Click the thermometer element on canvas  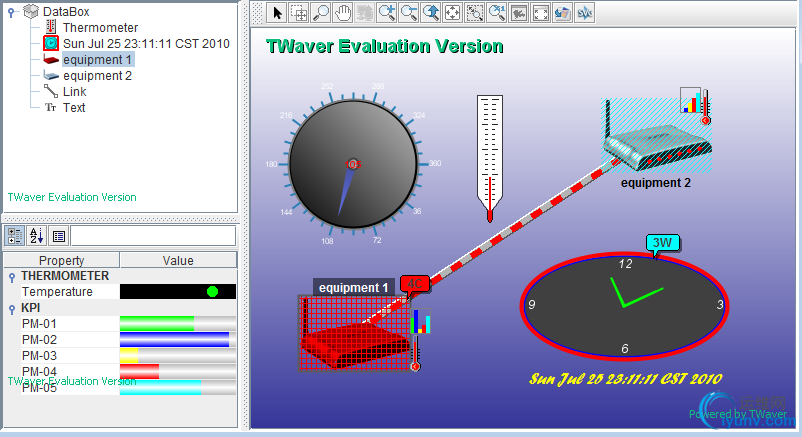point(489,159)
